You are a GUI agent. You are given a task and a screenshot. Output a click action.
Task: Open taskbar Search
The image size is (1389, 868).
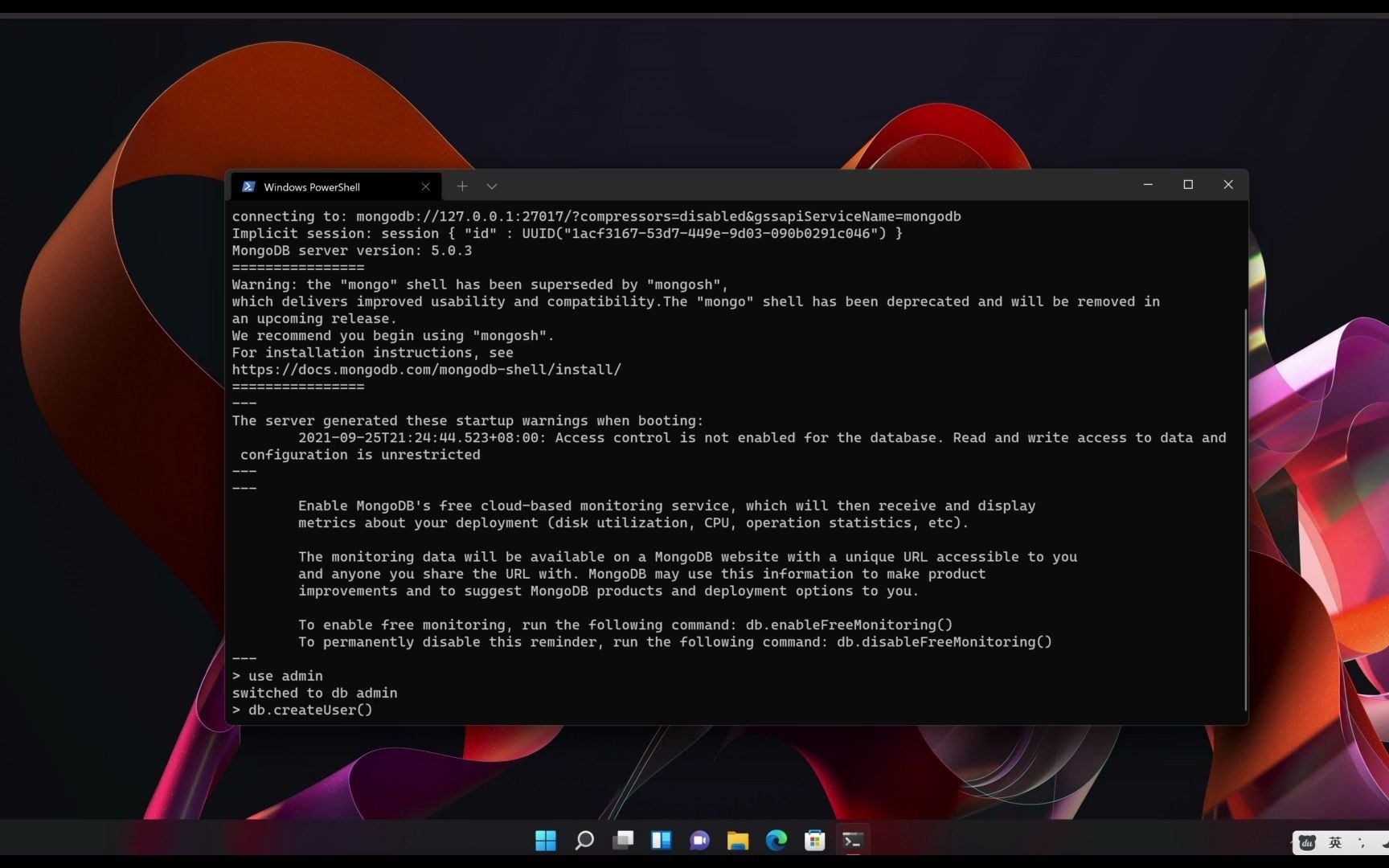pos(584,841)
